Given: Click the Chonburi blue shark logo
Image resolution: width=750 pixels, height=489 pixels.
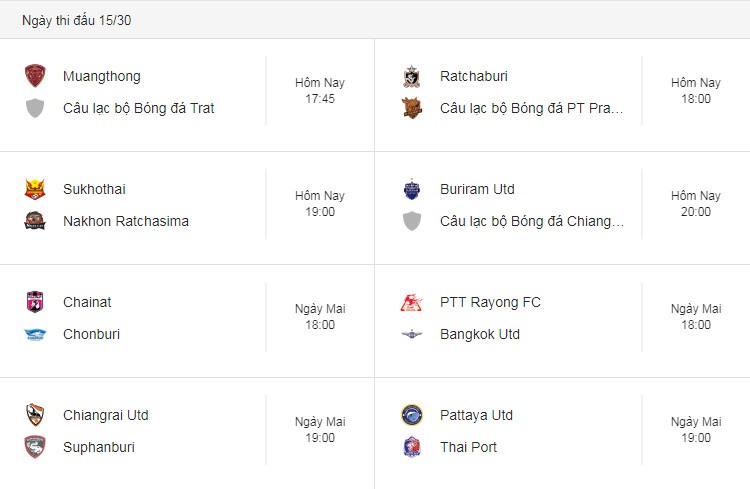Looking at the screenshot, I should (35, 334).
